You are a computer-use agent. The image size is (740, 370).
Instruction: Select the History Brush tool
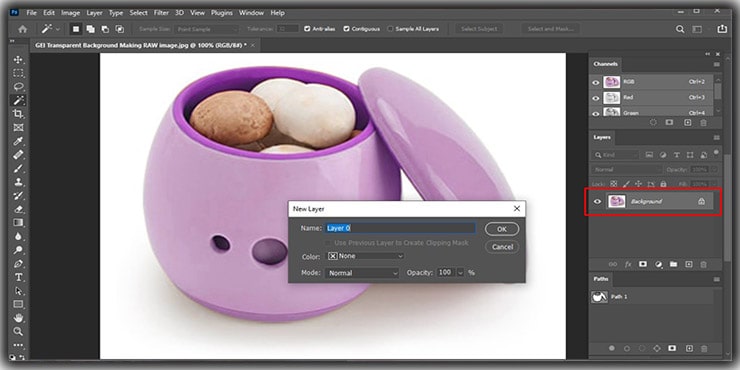(18, 195)
